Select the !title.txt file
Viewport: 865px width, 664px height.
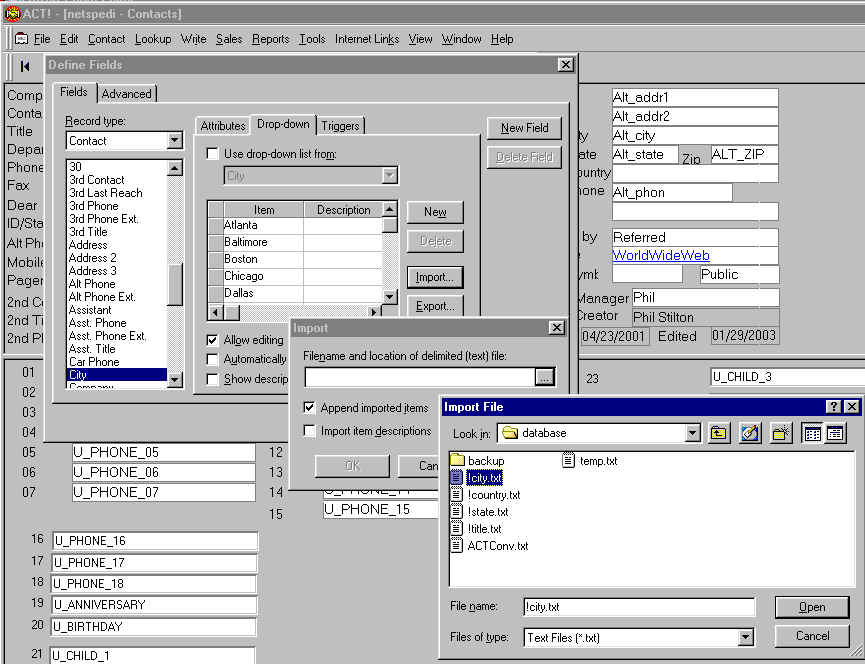click(476, 529)
